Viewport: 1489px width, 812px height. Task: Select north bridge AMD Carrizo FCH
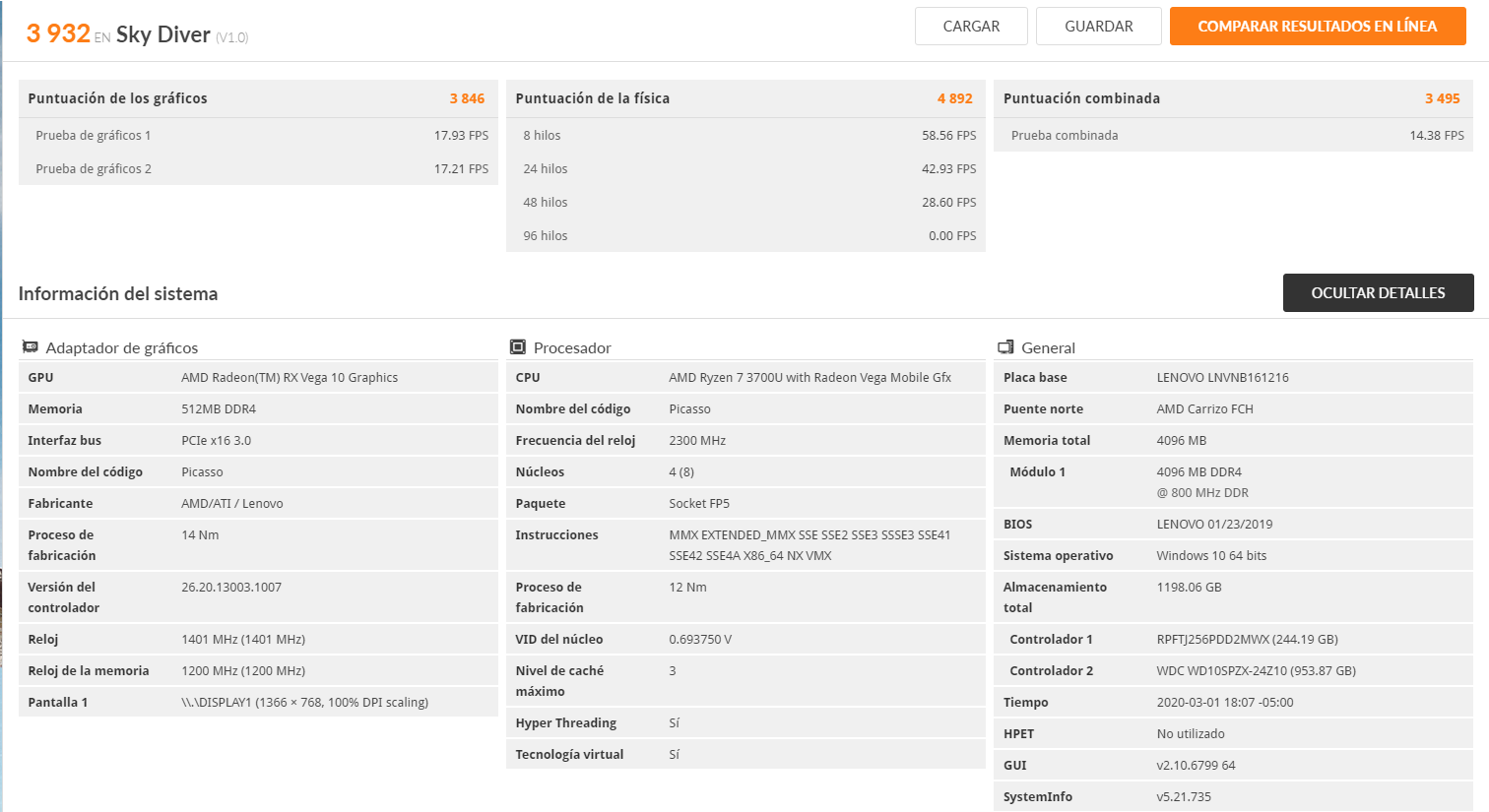(x=1204, y=409)
